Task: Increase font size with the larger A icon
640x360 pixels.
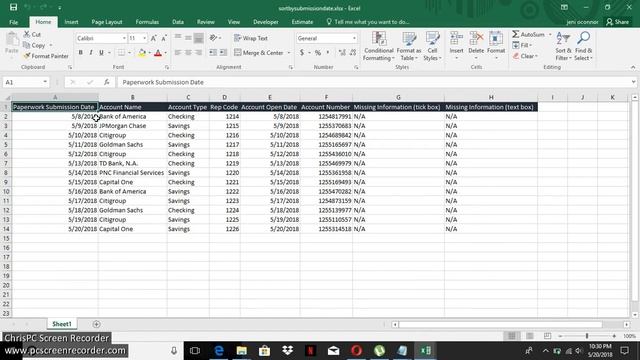Action: coord(153,38)
